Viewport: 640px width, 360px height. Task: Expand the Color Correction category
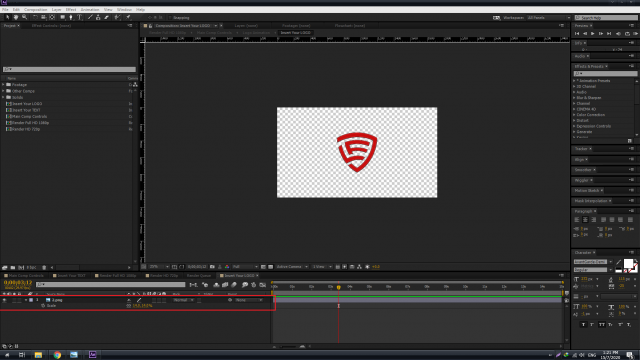tap(574, 115)
